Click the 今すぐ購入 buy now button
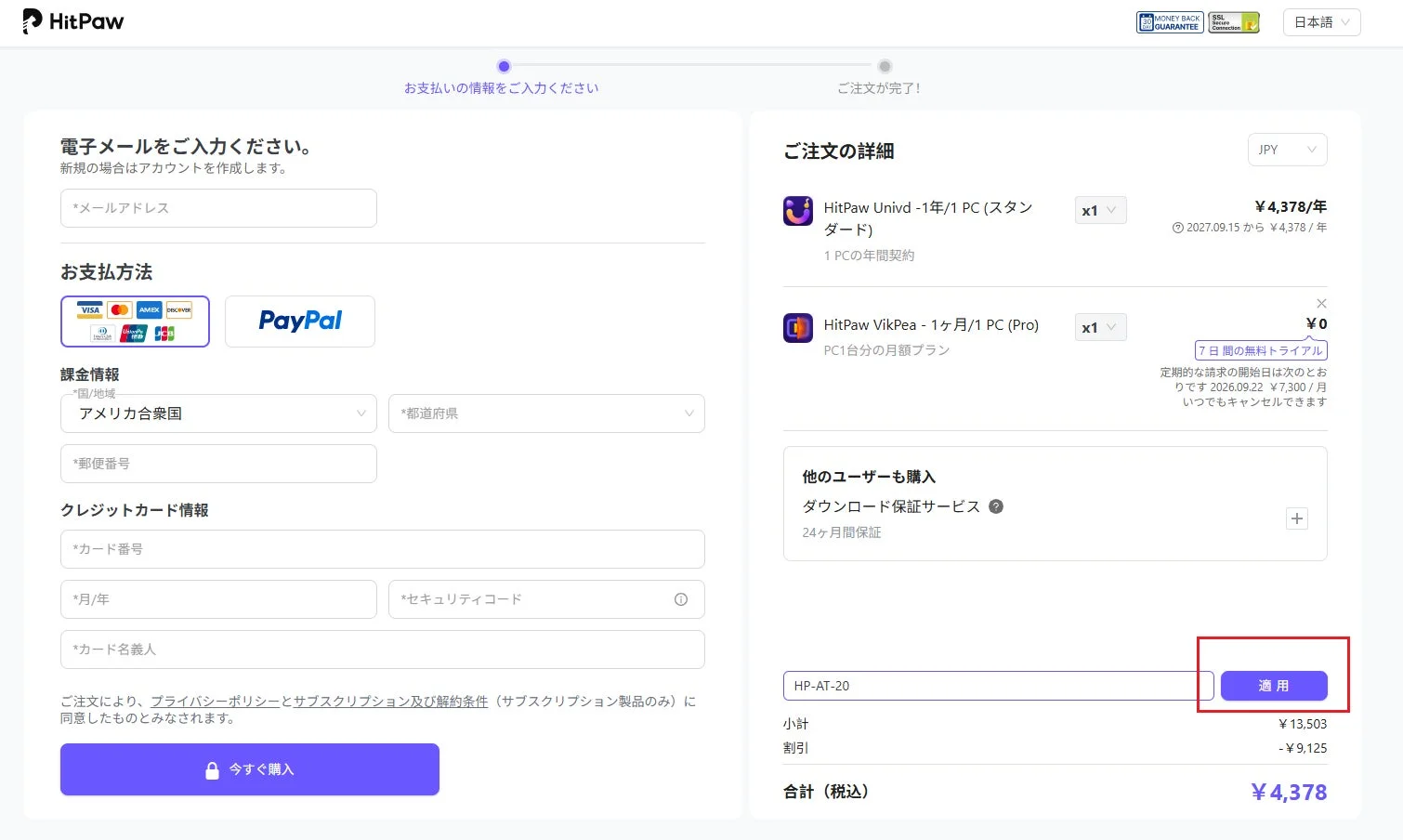The height and width of the screenshot is (840, 1403). pos(250,769)
